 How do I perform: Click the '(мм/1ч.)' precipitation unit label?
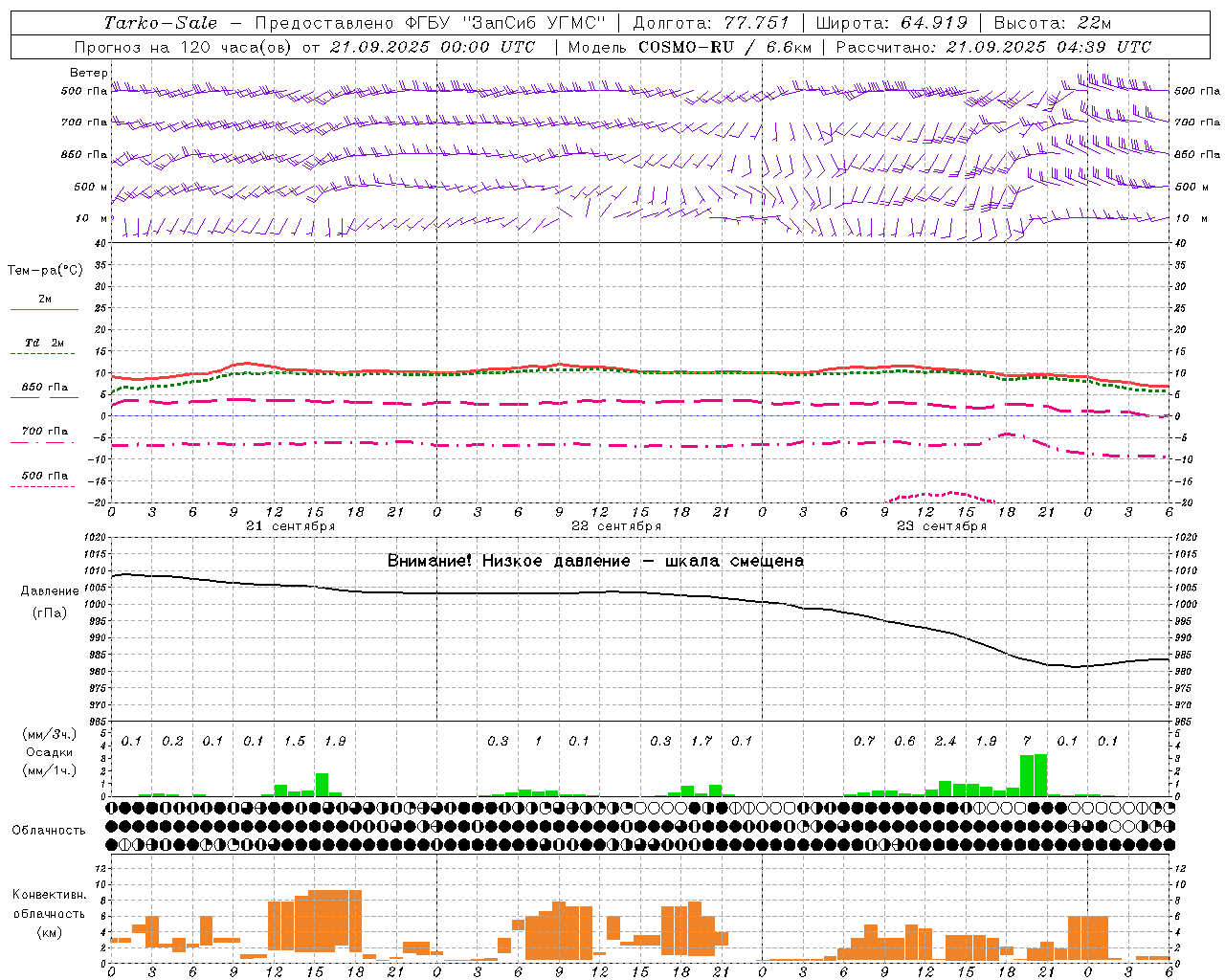pos(49,771)
